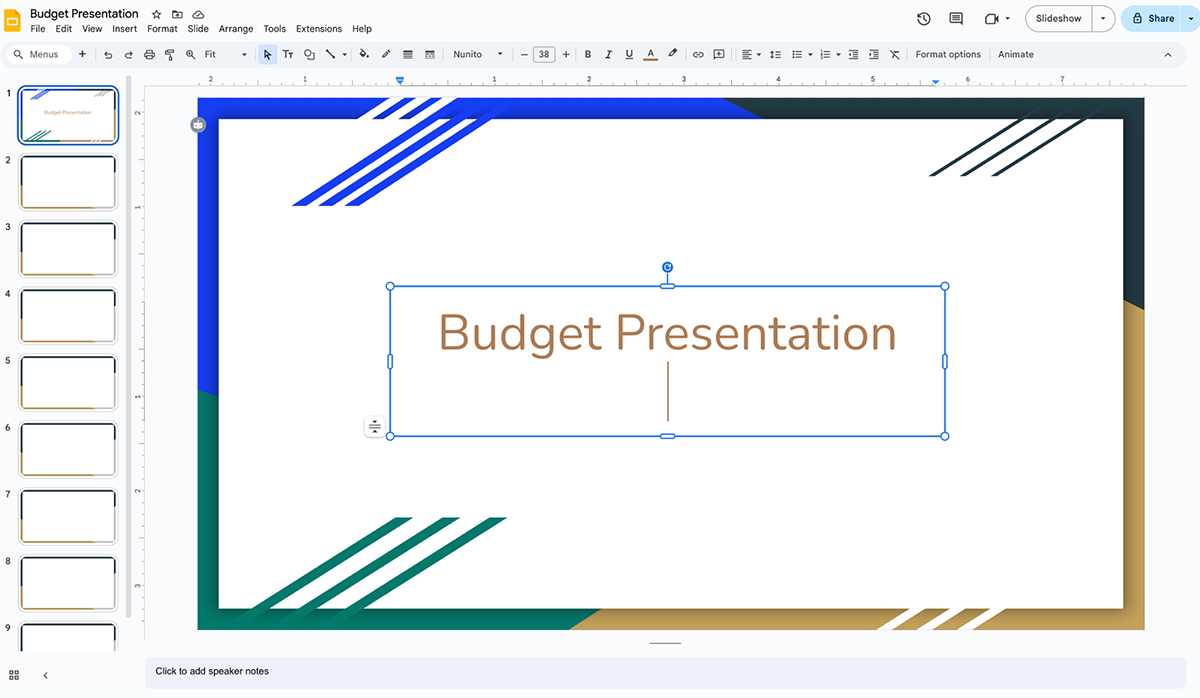
Task: Clear the text formatting
Action: pyautogui.click(x=894, y=54)
